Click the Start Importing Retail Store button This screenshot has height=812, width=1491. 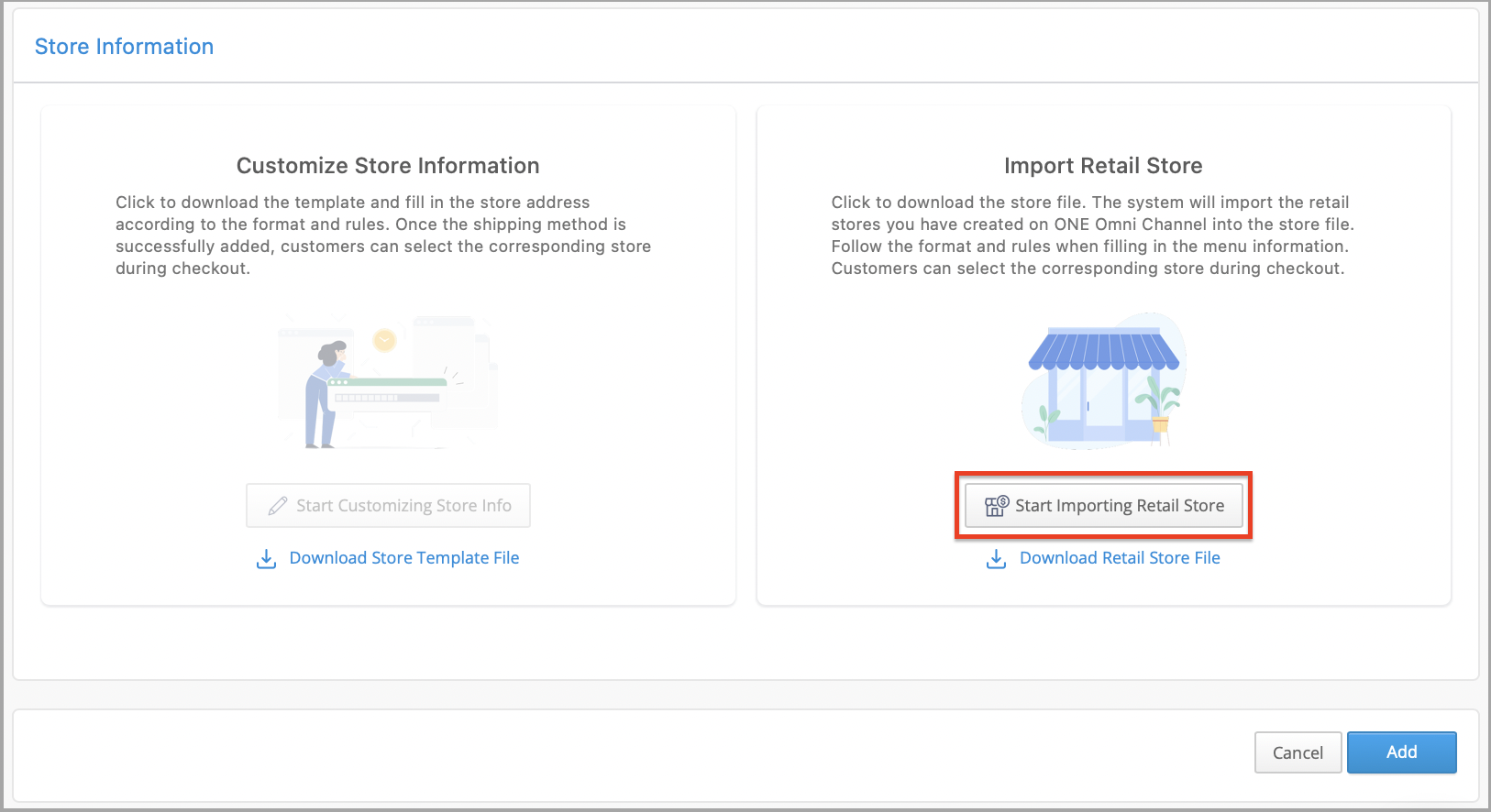1103,506
